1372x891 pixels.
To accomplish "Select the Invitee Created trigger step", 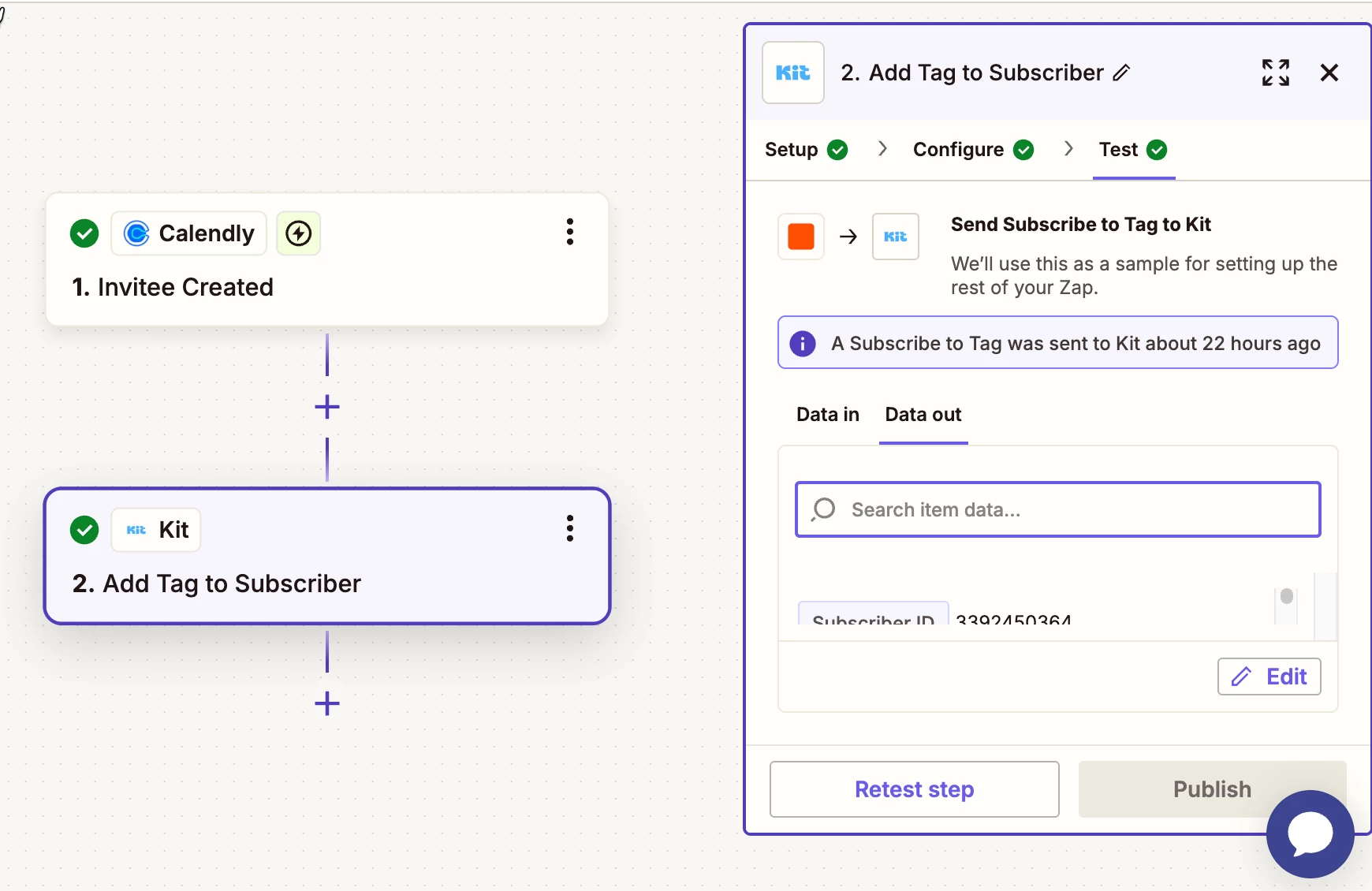I will click(327, 259).
